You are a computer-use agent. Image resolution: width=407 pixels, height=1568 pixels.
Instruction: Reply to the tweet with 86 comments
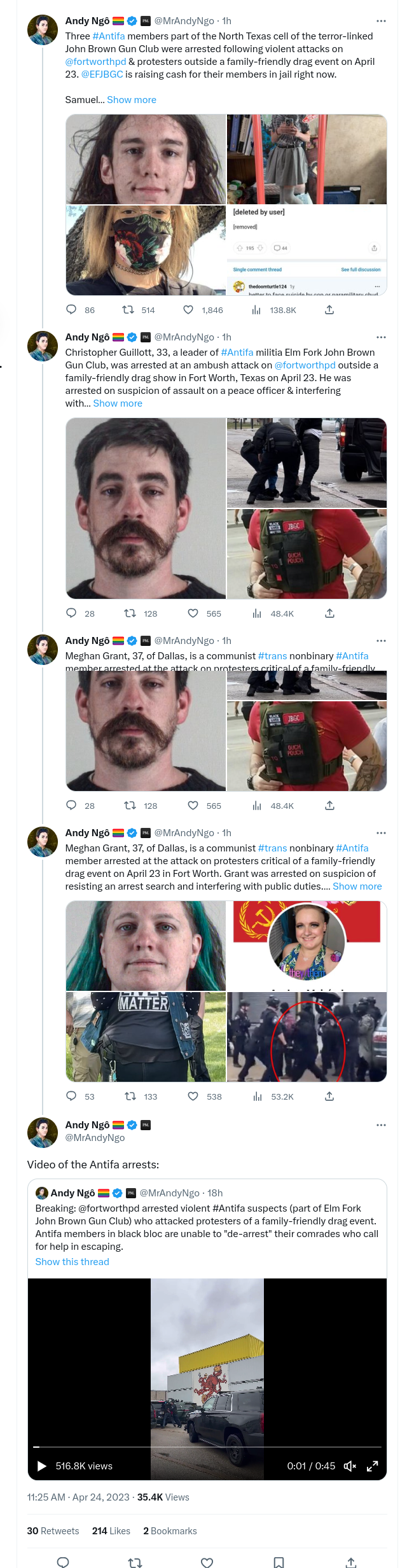coord(71,310)
